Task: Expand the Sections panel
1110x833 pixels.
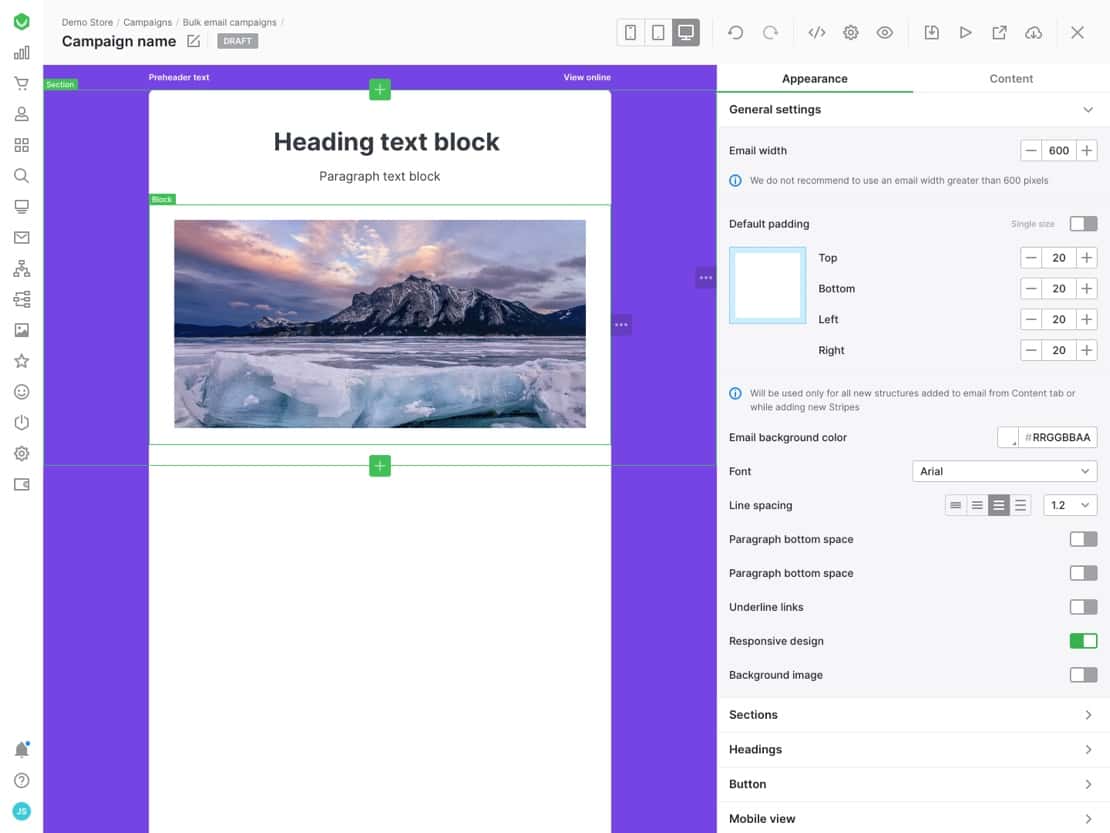Action: click(913, 715)
